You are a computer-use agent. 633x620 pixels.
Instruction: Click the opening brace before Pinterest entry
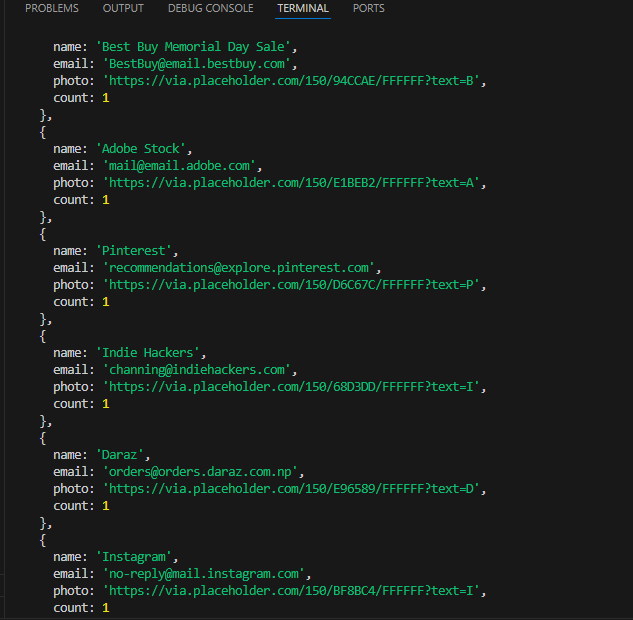coord(43,234)
